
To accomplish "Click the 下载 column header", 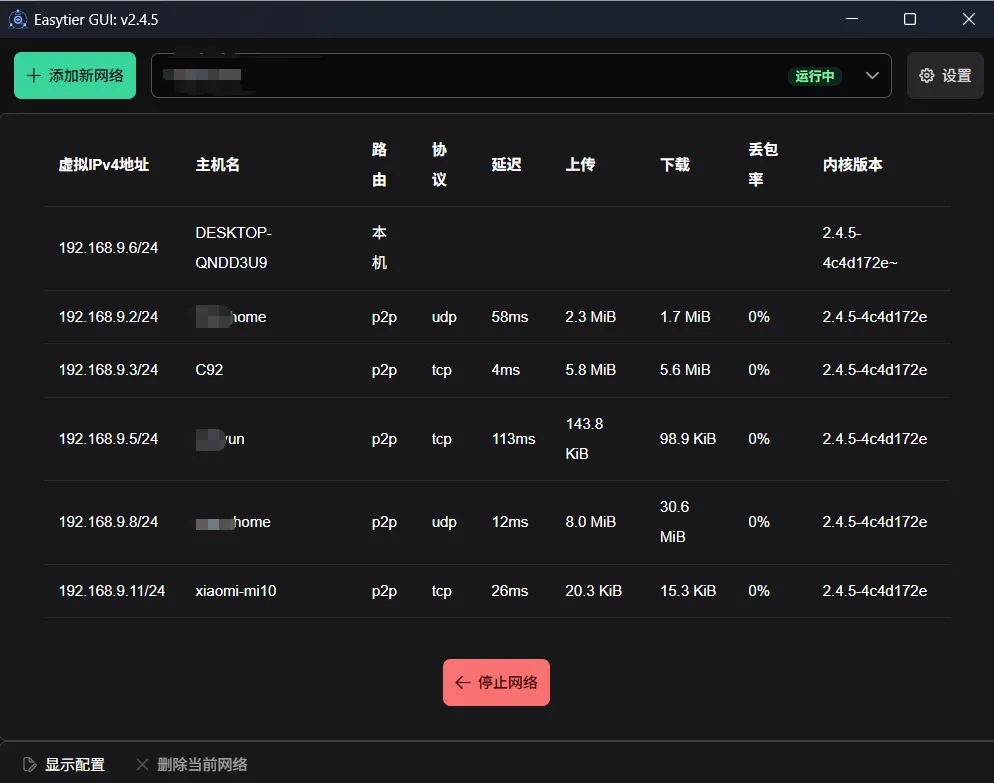I will (x=674, y=165).
